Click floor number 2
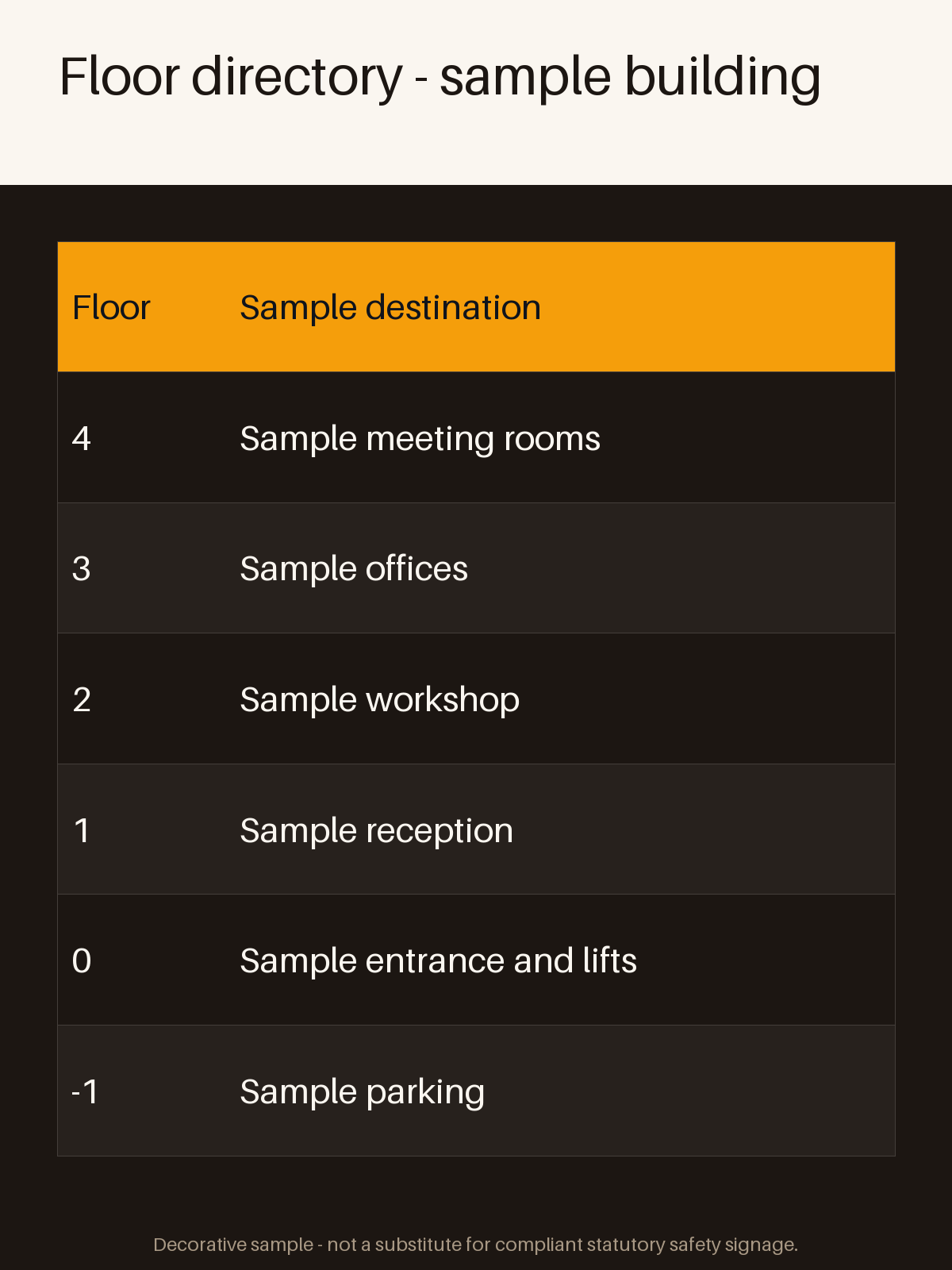Image resolution: width=952 pixels, height=1270 pixels. [82, 699]
